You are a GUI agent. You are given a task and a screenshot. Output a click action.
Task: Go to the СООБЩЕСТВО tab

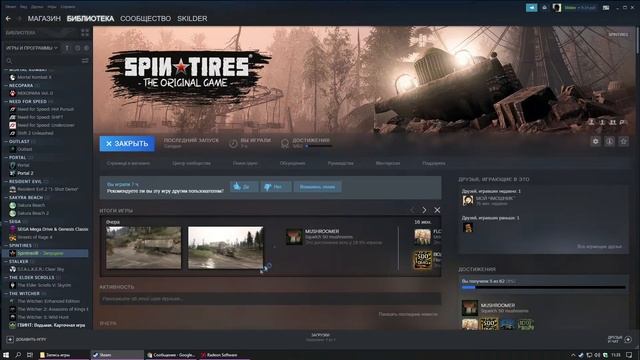[x=145, y=19]
